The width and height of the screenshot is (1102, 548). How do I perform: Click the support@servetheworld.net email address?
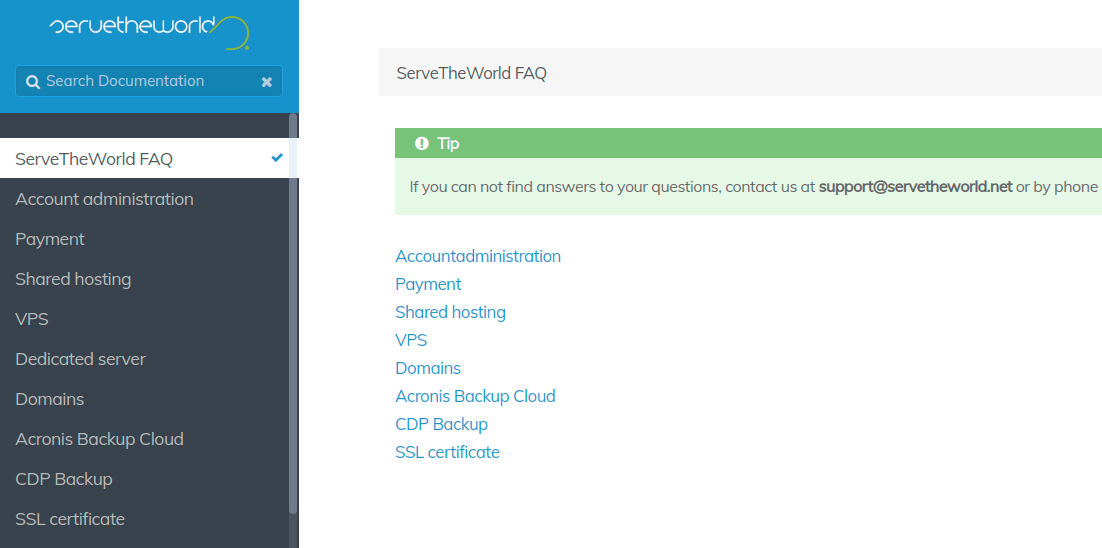pyautogui.click(x=916, y=187)
